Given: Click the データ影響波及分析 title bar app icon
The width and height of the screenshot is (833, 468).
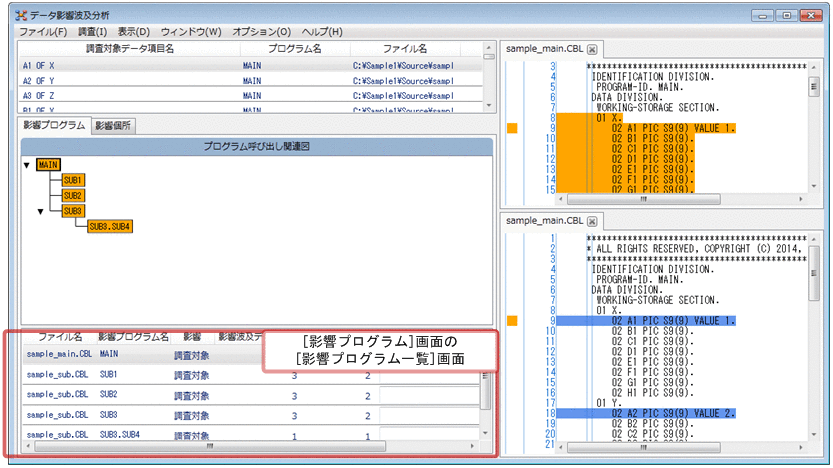Looking at the screenshot, I should (21, 15).
